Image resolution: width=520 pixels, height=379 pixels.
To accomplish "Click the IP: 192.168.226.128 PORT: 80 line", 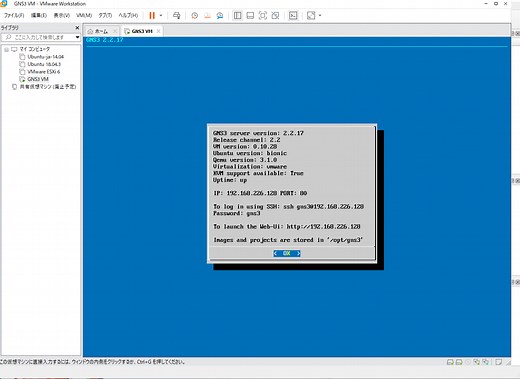I will click(x=260, y=193).
